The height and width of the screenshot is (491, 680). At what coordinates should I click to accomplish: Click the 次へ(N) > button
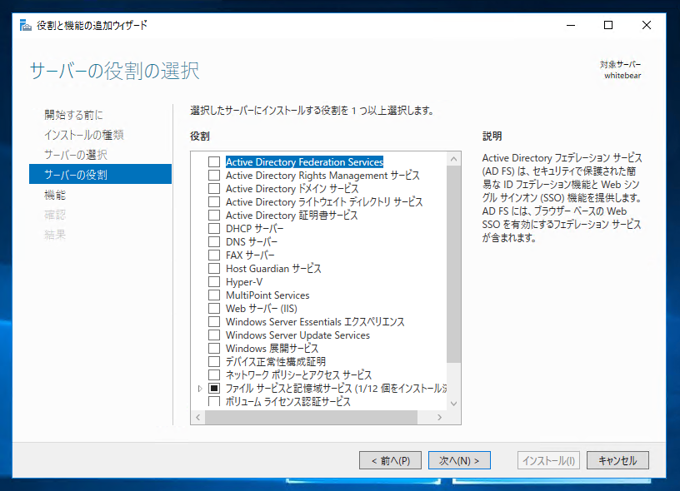point(459,460)
